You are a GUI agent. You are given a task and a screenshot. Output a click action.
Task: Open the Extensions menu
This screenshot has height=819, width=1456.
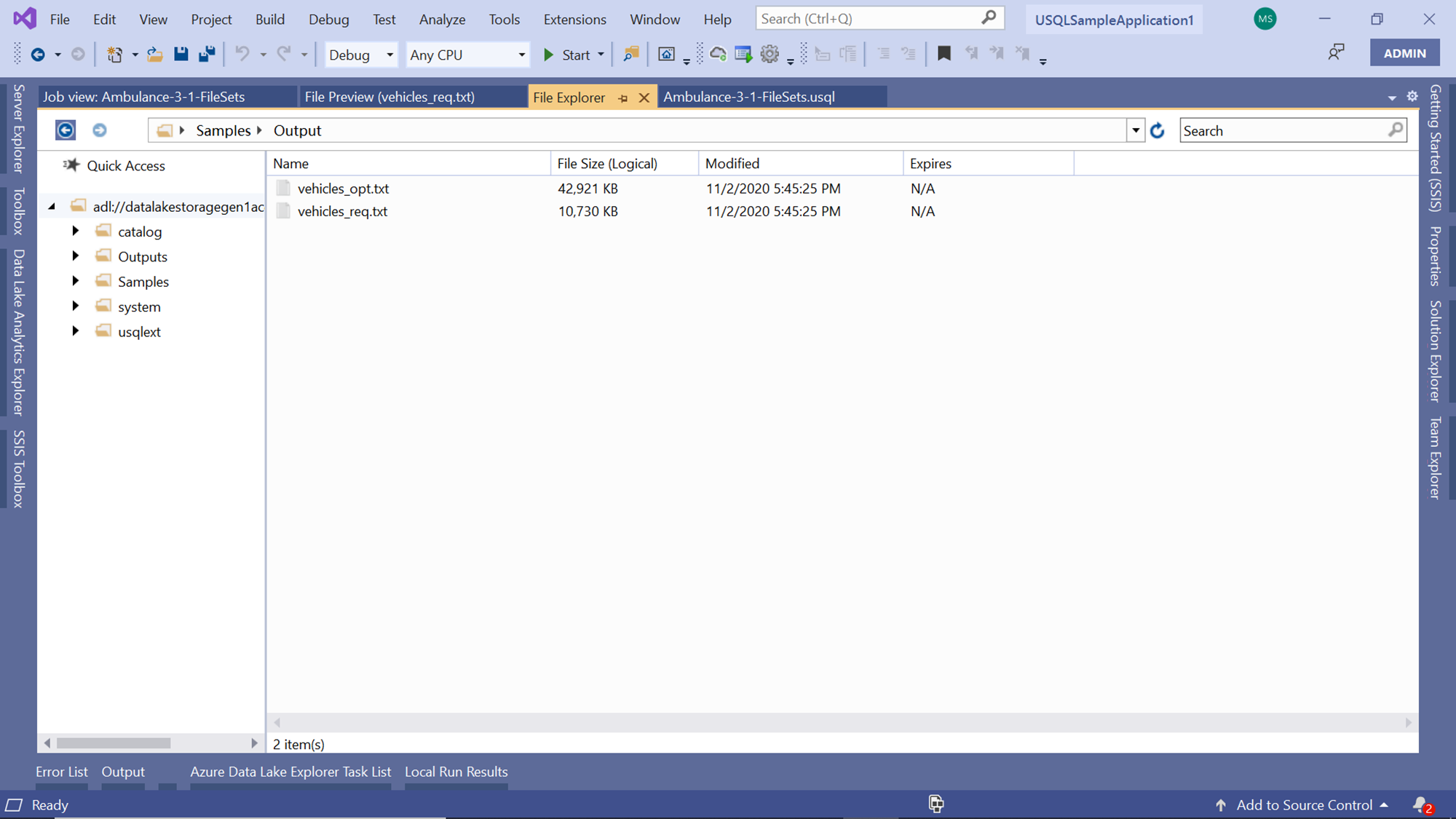pos(574,20)
